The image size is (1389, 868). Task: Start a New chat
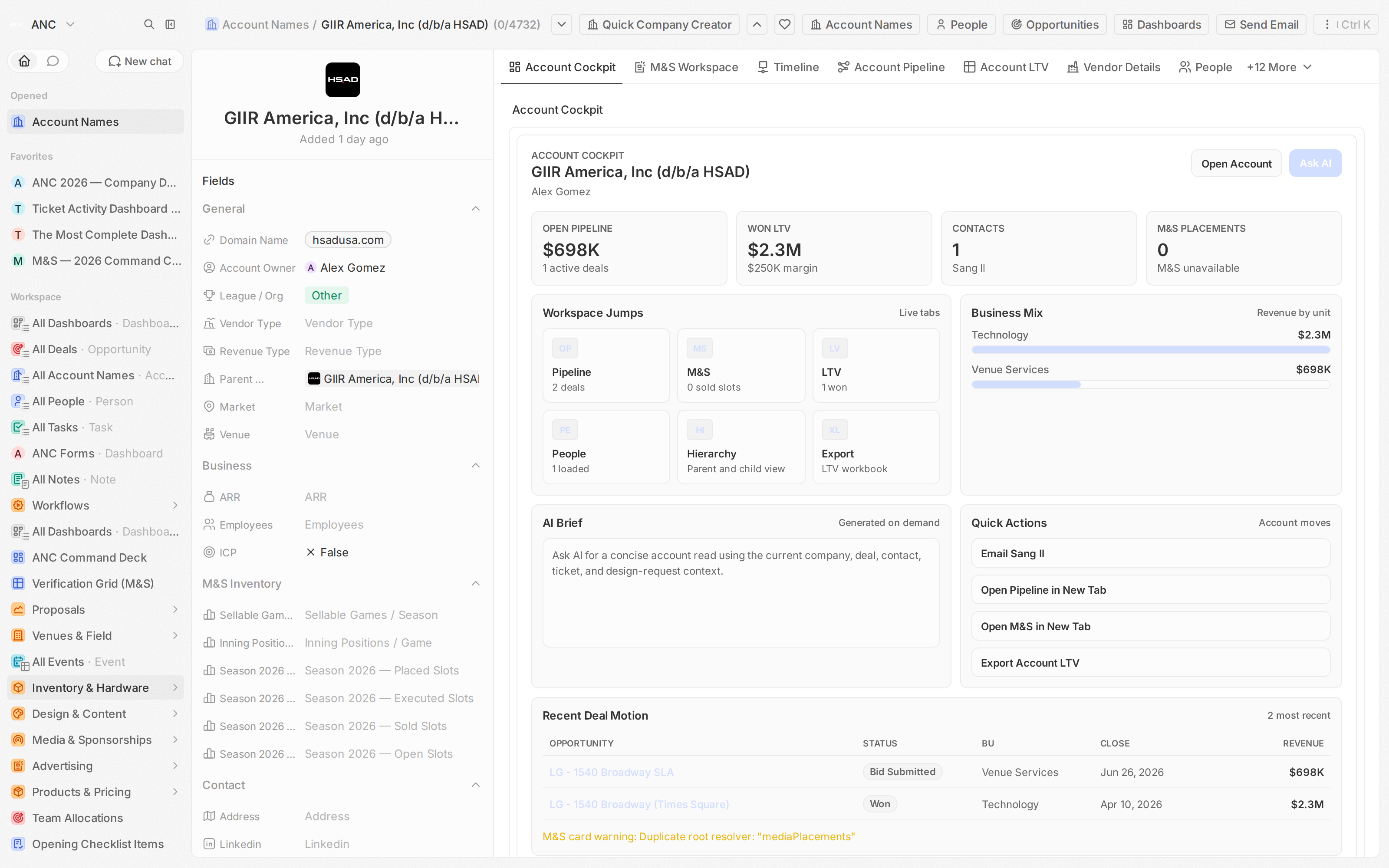coord(139,61)
